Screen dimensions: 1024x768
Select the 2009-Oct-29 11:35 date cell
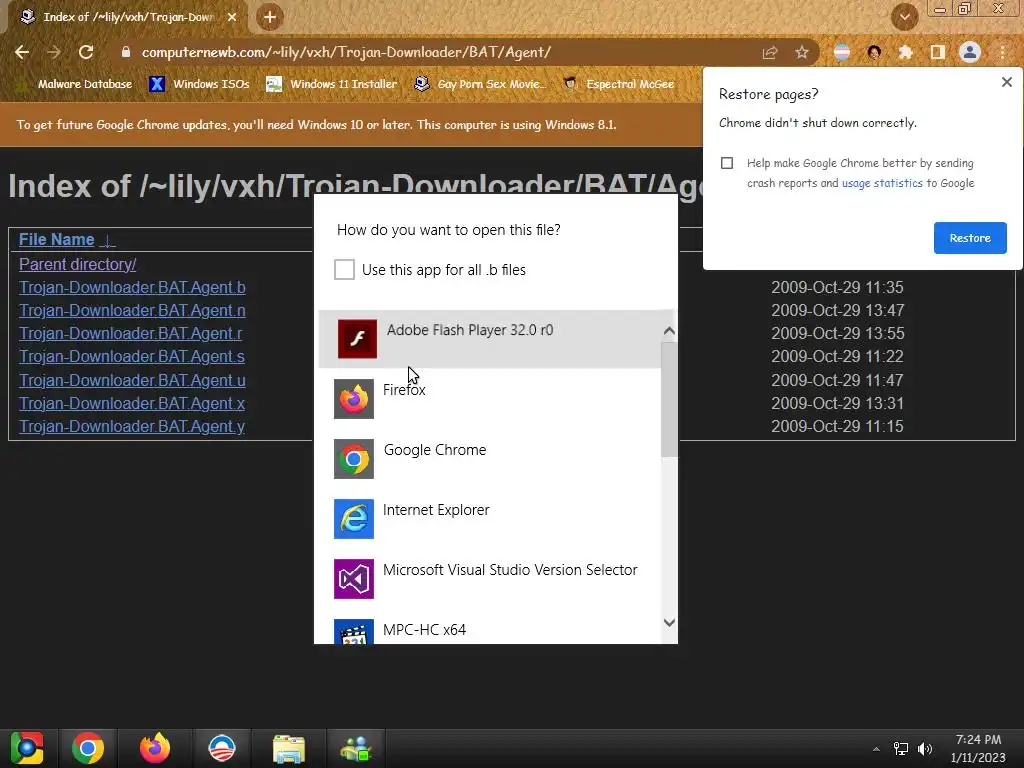coord(837,287)
